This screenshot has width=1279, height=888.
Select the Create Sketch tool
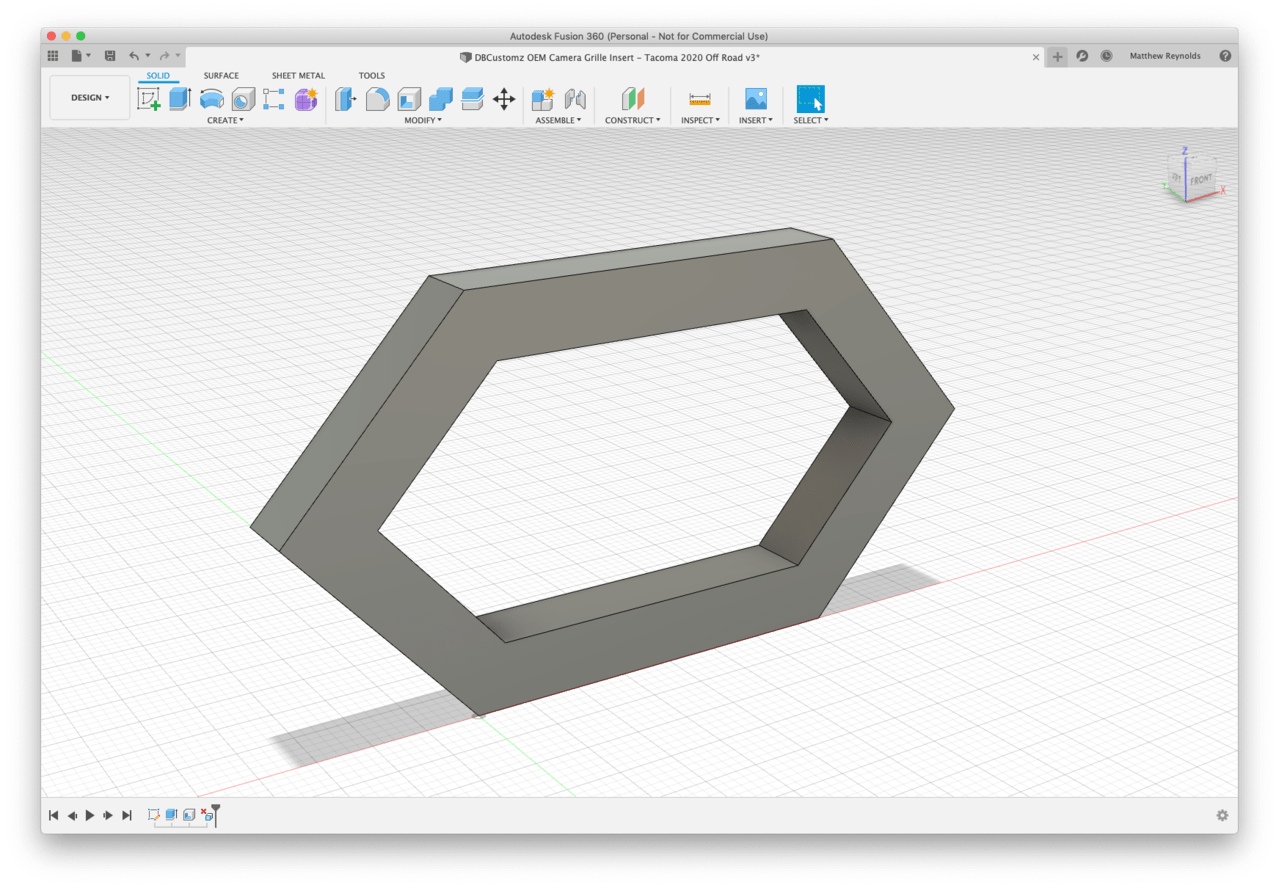click(x=149, y=99)
